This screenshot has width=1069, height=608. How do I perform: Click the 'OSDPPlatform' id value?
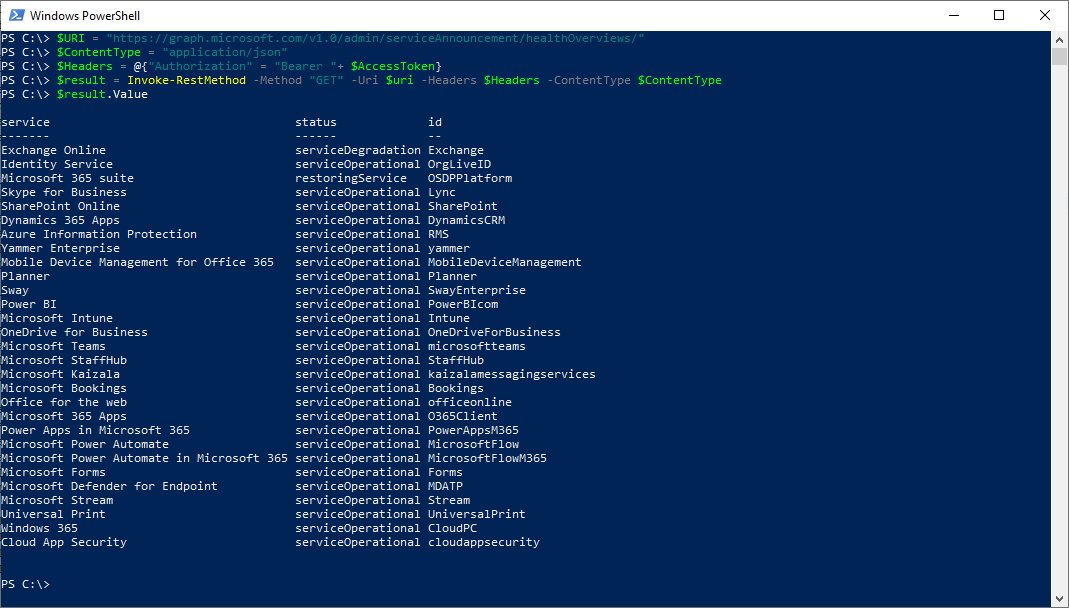pos(470,178)
